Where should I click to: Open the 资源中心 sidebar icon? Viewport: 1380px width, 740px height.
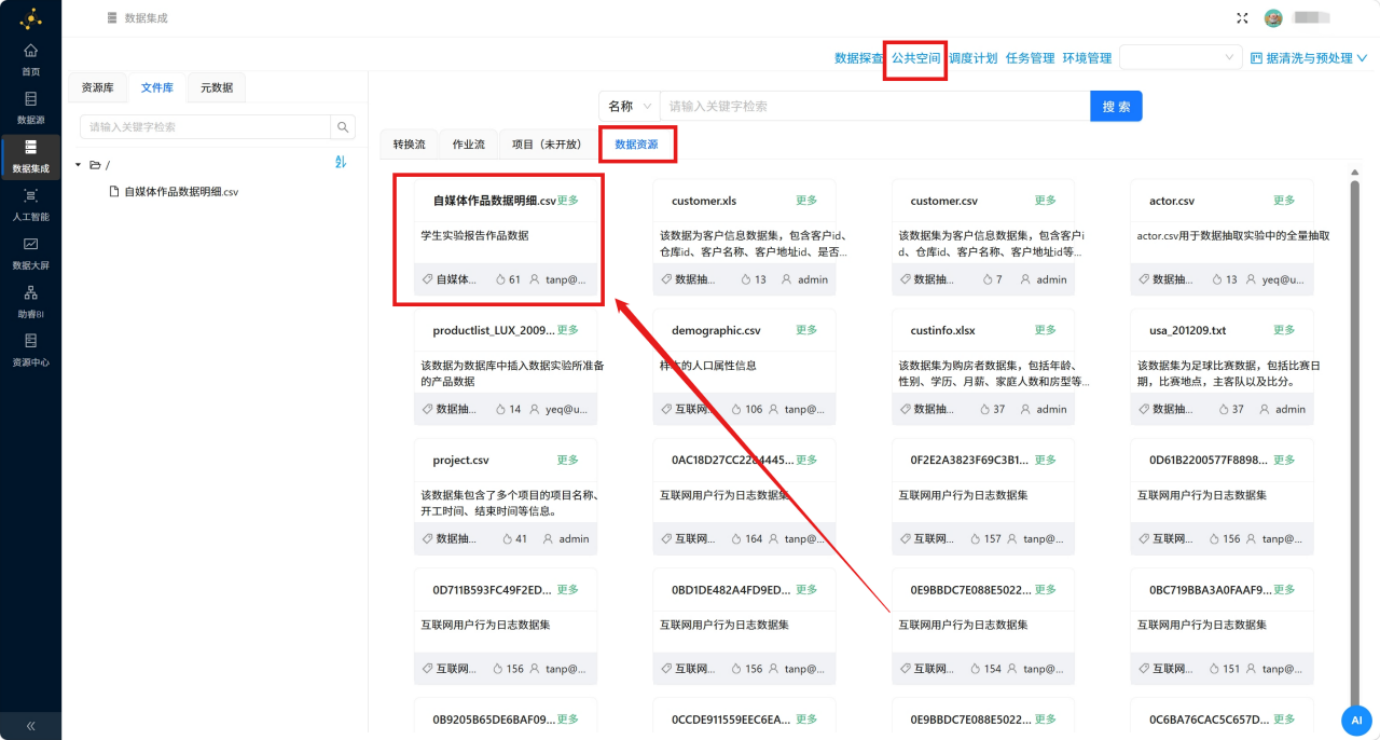pos(31,341)
